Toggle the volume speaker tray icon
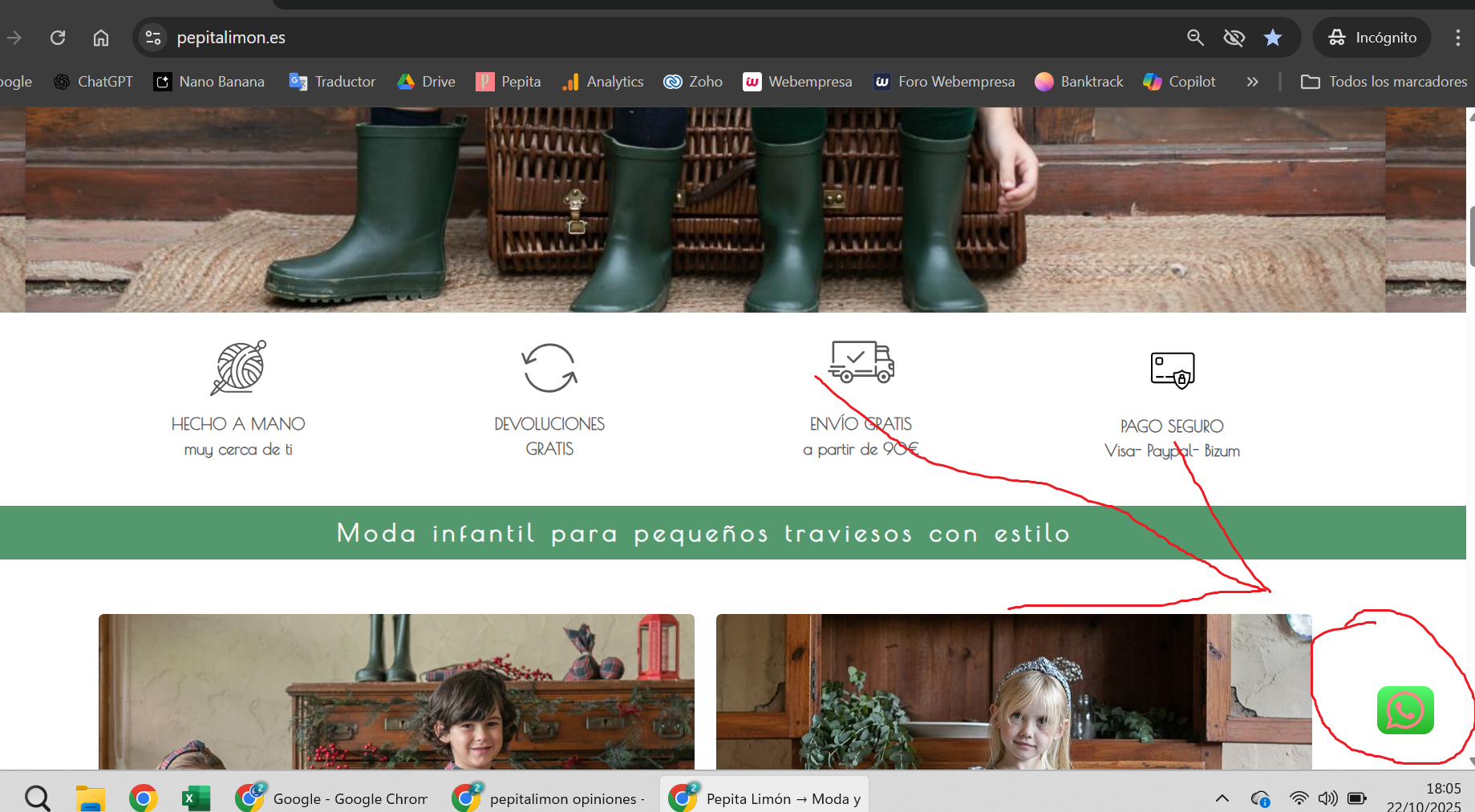This screenshot has height=812, width=1475. [1327, 798]
